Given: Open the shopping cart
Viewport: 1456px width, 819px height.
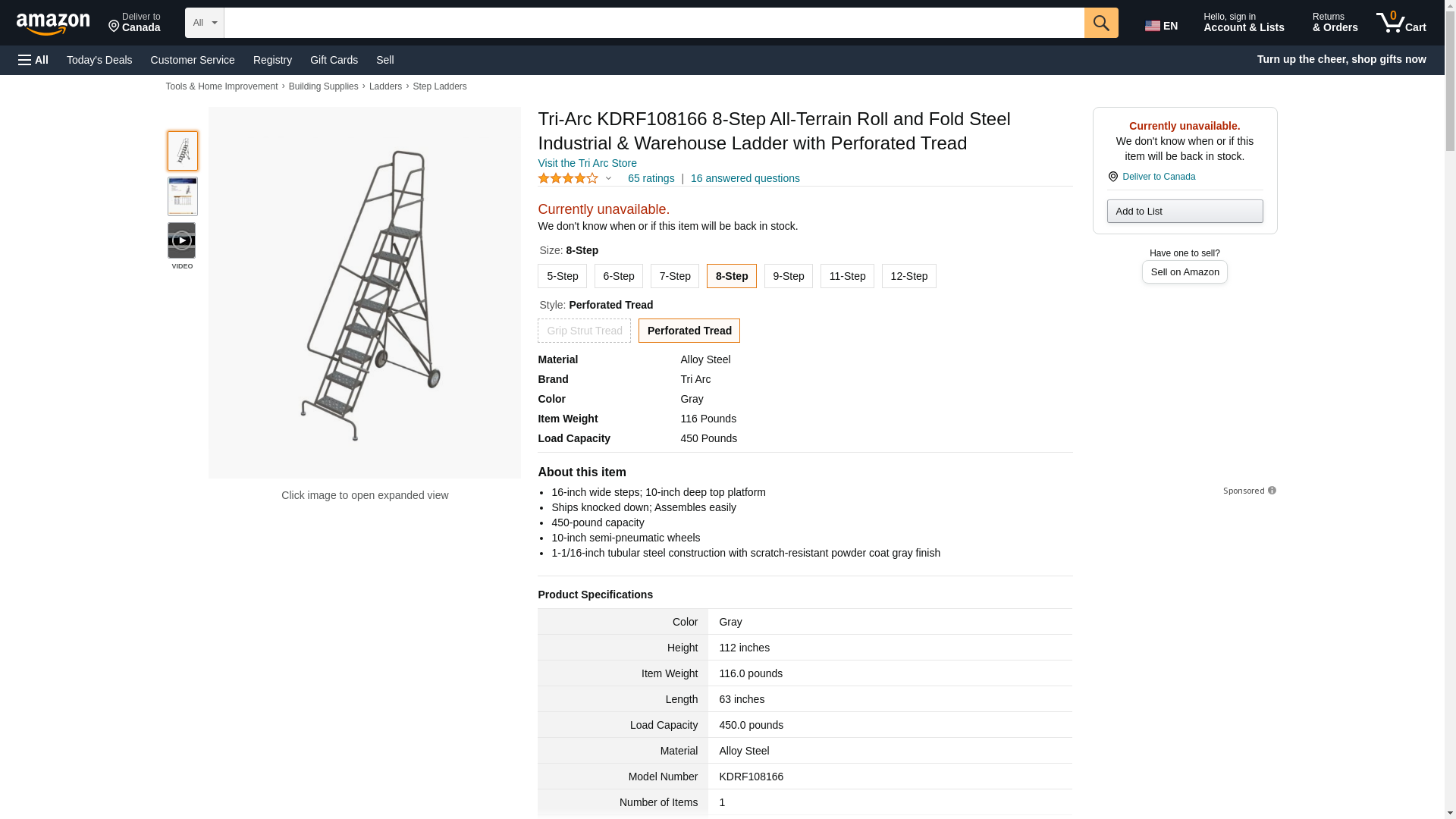Looking at the screenshot, I should pos(1401,23).
